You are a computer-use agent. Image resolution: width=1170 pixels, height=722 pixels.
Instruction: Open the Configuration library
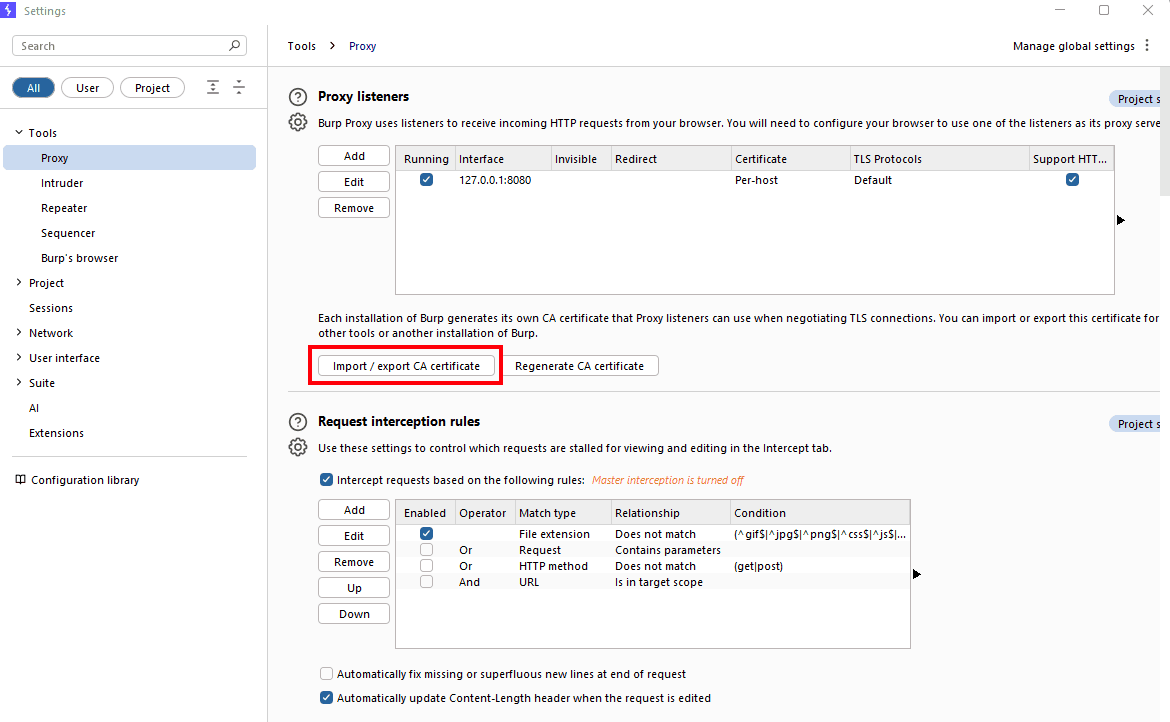tap(86, 479)
